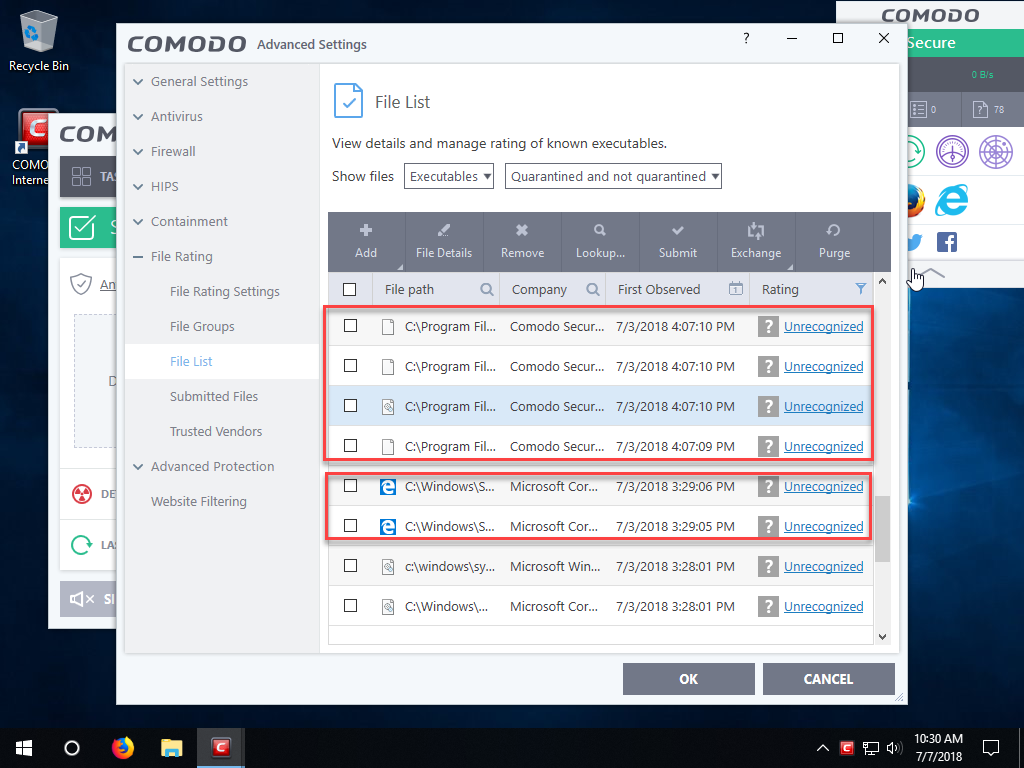1024x768 pixels.
Task: Click the help question mark in title bar
Action: click(746, 38)
